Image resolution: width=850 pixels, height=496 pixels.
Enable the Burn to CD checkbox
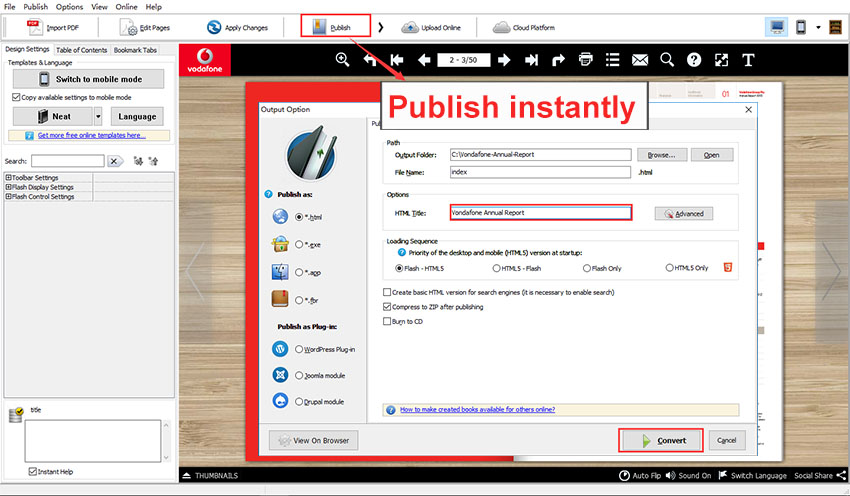[387, 321]
